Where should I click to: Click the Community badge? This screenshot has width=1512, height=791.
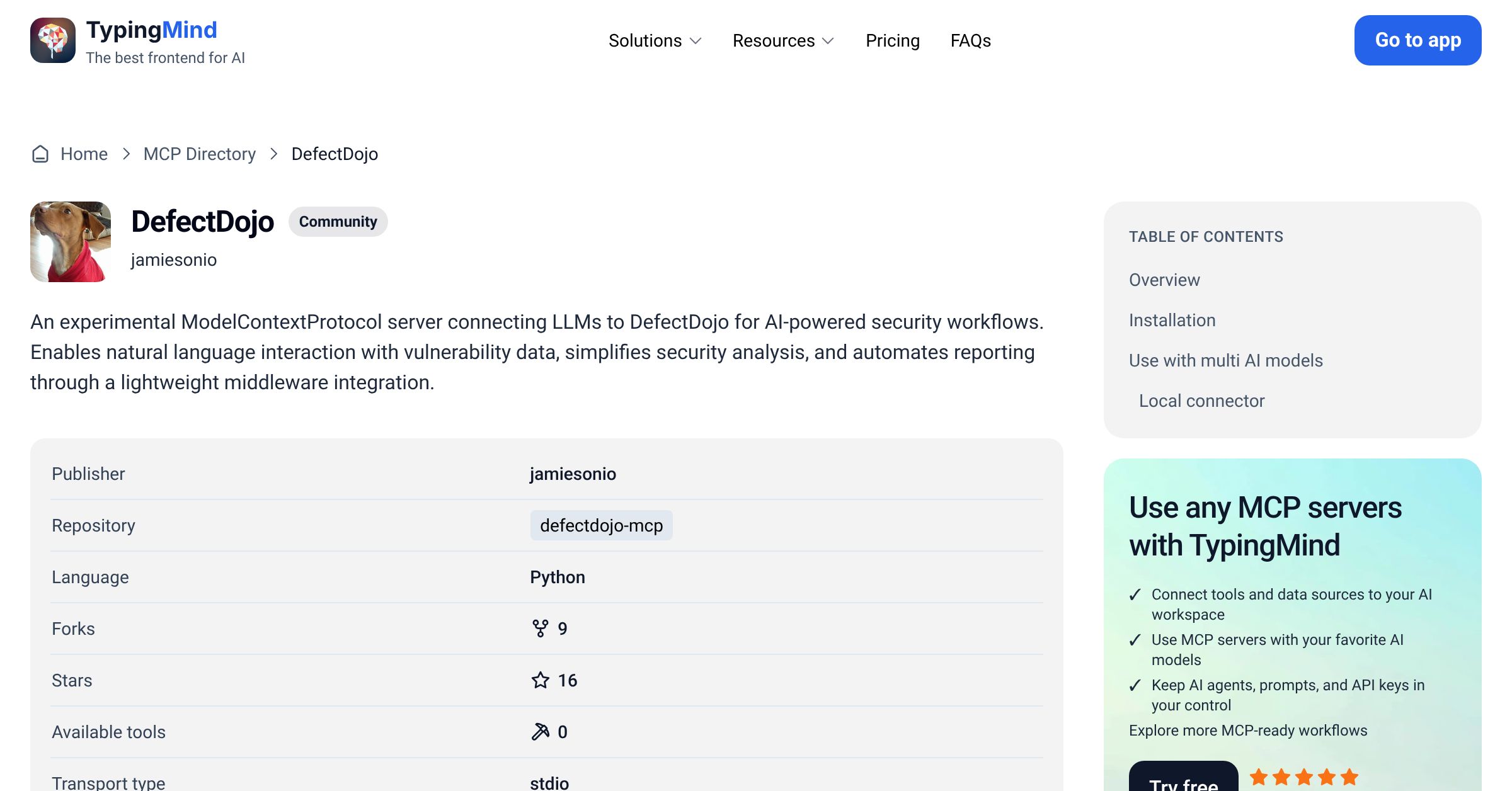[x=338, y=222]
